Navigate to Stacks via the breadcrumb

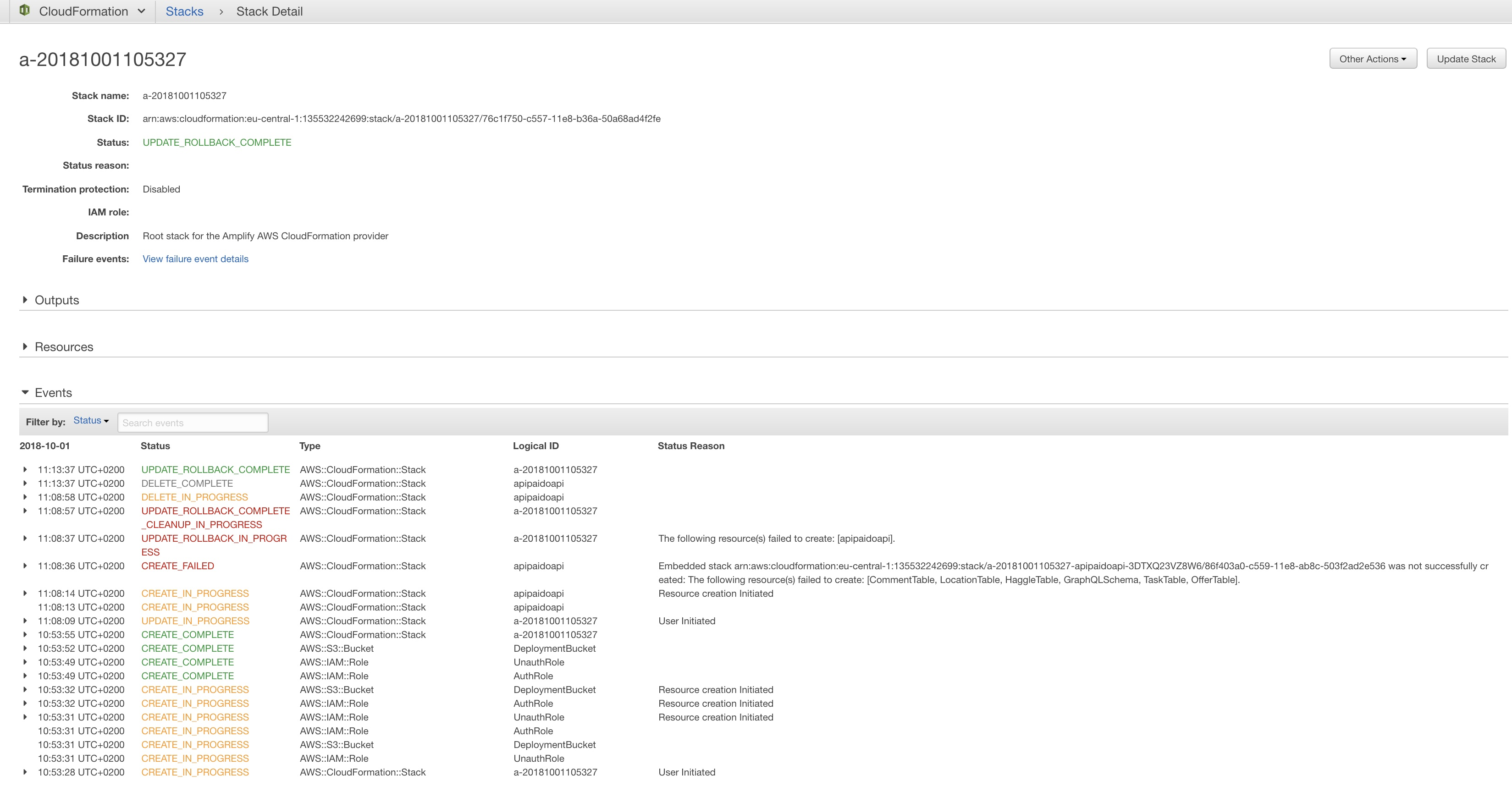click(184, 11)
